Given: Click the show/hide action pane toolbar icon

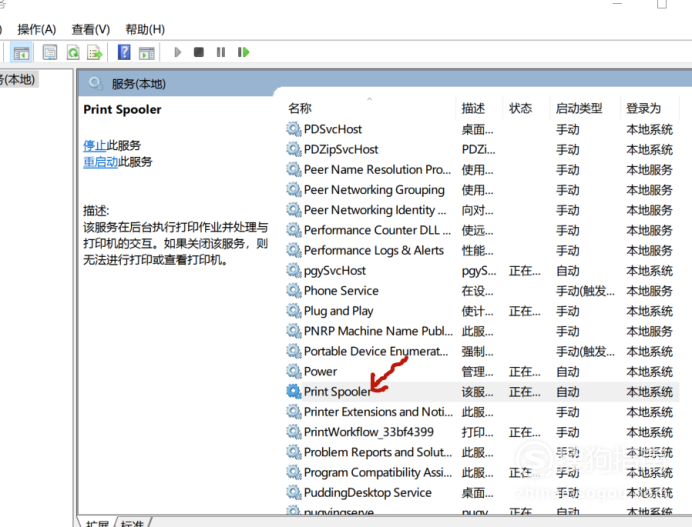Looking at the screenshot, I should click(x=147, y=53).
